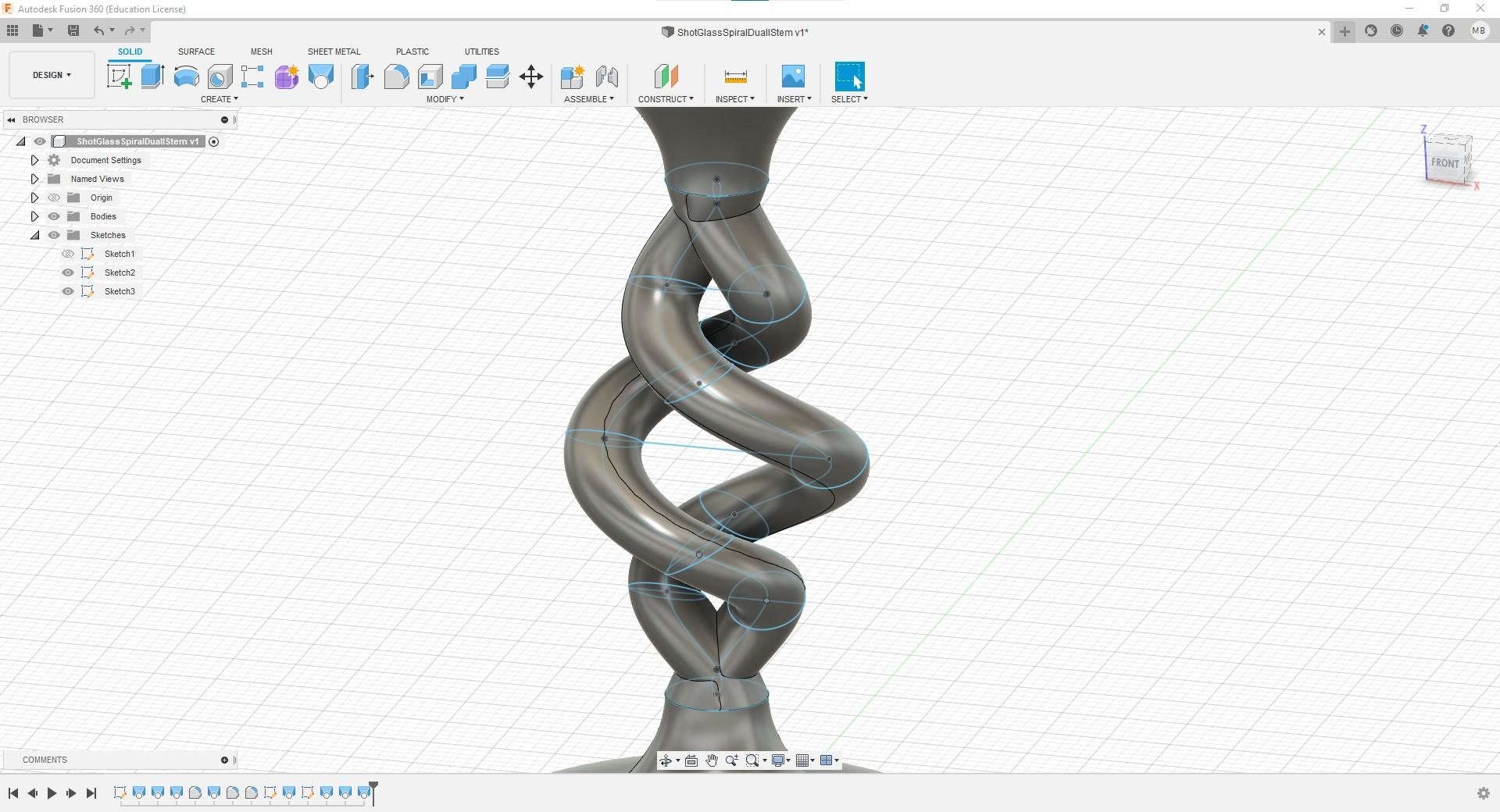This screenshot has width=1500, height=812.
Task: Select the Move/Copy tool
Action: [531, 77]
